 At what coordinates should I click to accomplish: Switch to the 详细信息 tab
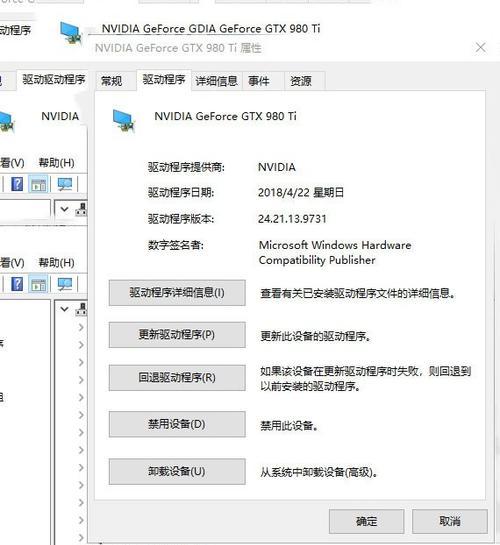click(216, 81)
